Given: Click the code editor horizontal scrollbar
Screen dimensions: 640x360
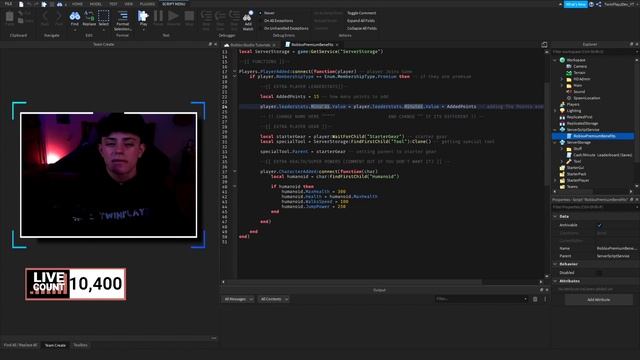Looking at the screenshot, I should [354, 282].
